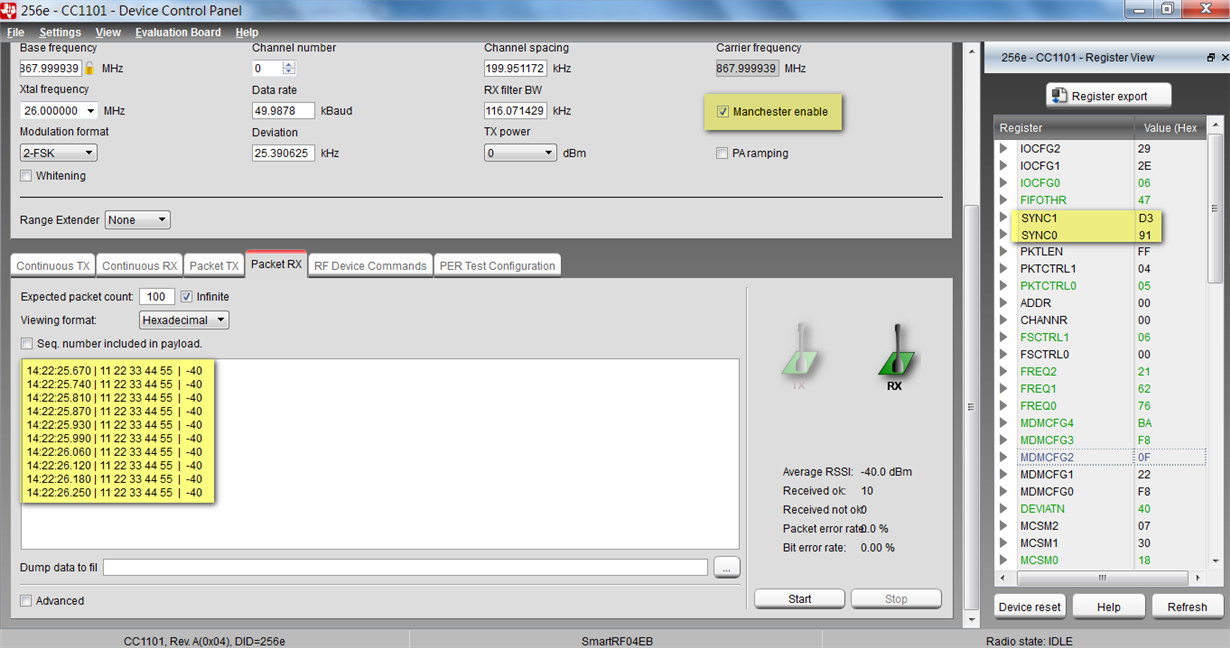Open the PER Test Configuration tab
Viewport: 1230px width, 648px height.
497,266
